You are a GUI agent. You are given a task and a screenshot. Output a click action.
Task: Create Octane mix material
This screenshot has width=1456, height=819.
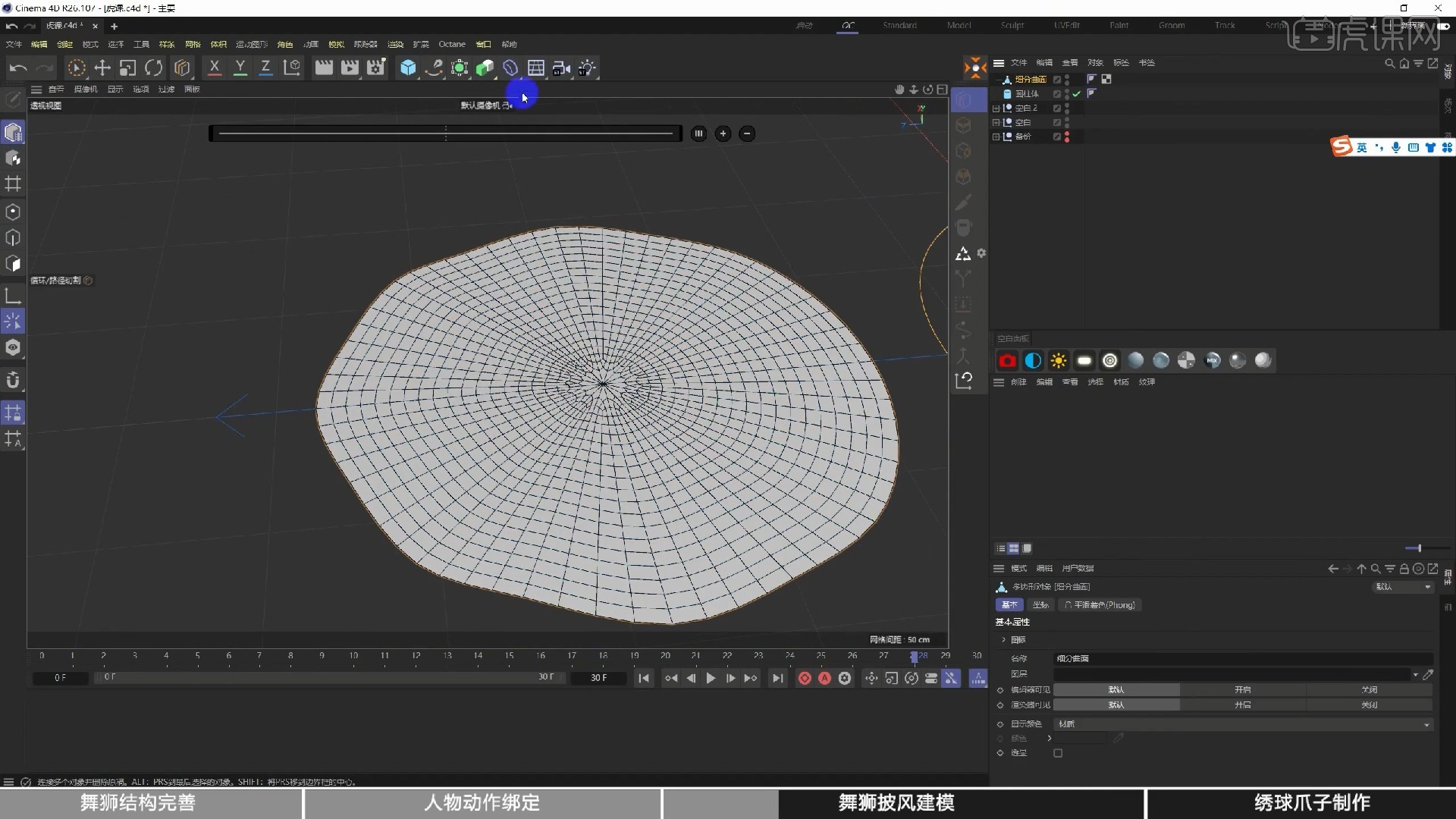1212,361
